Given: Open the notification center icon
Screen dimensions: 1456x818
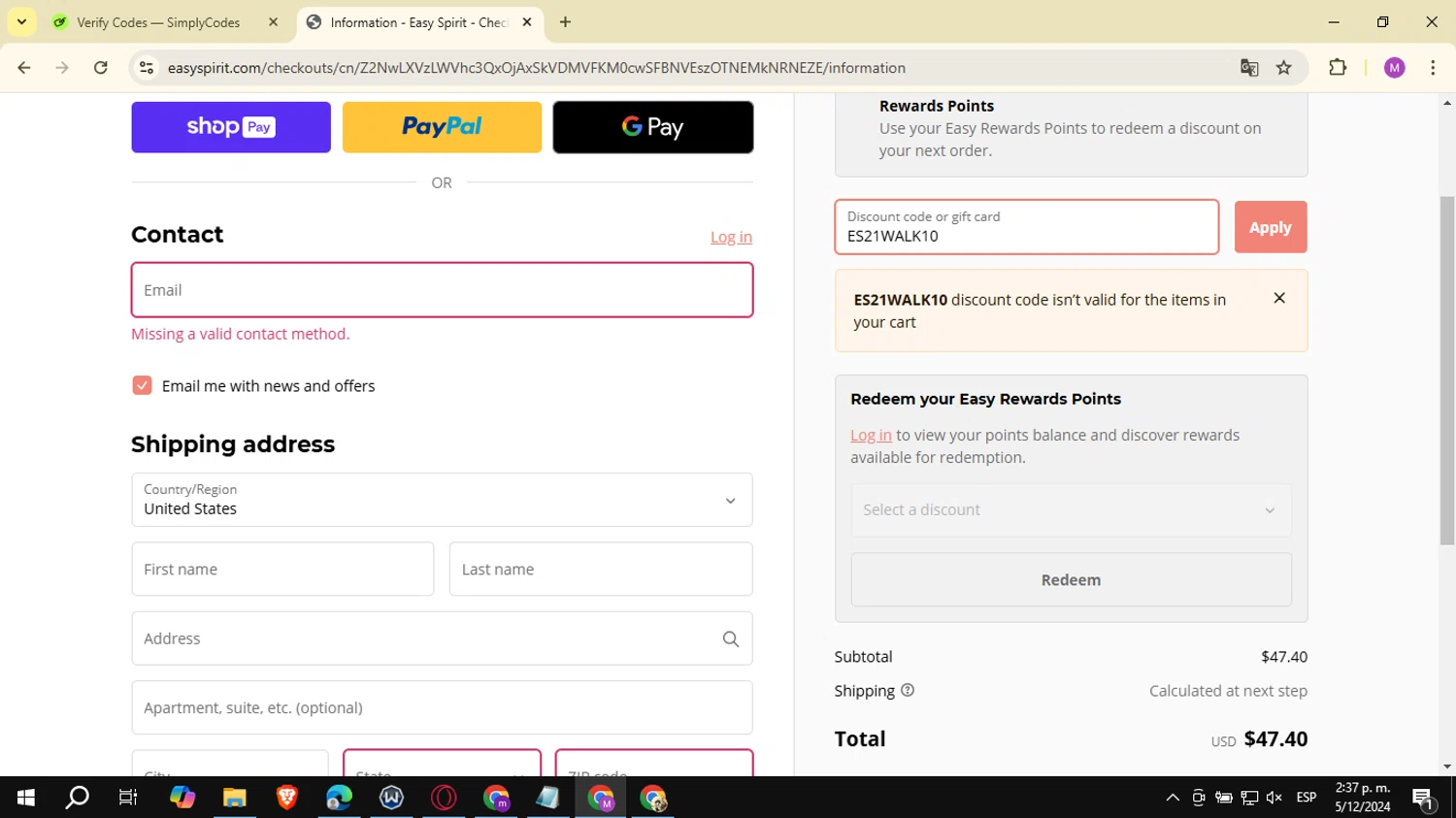Looking at the screenshot, I should coord(1423,798).
